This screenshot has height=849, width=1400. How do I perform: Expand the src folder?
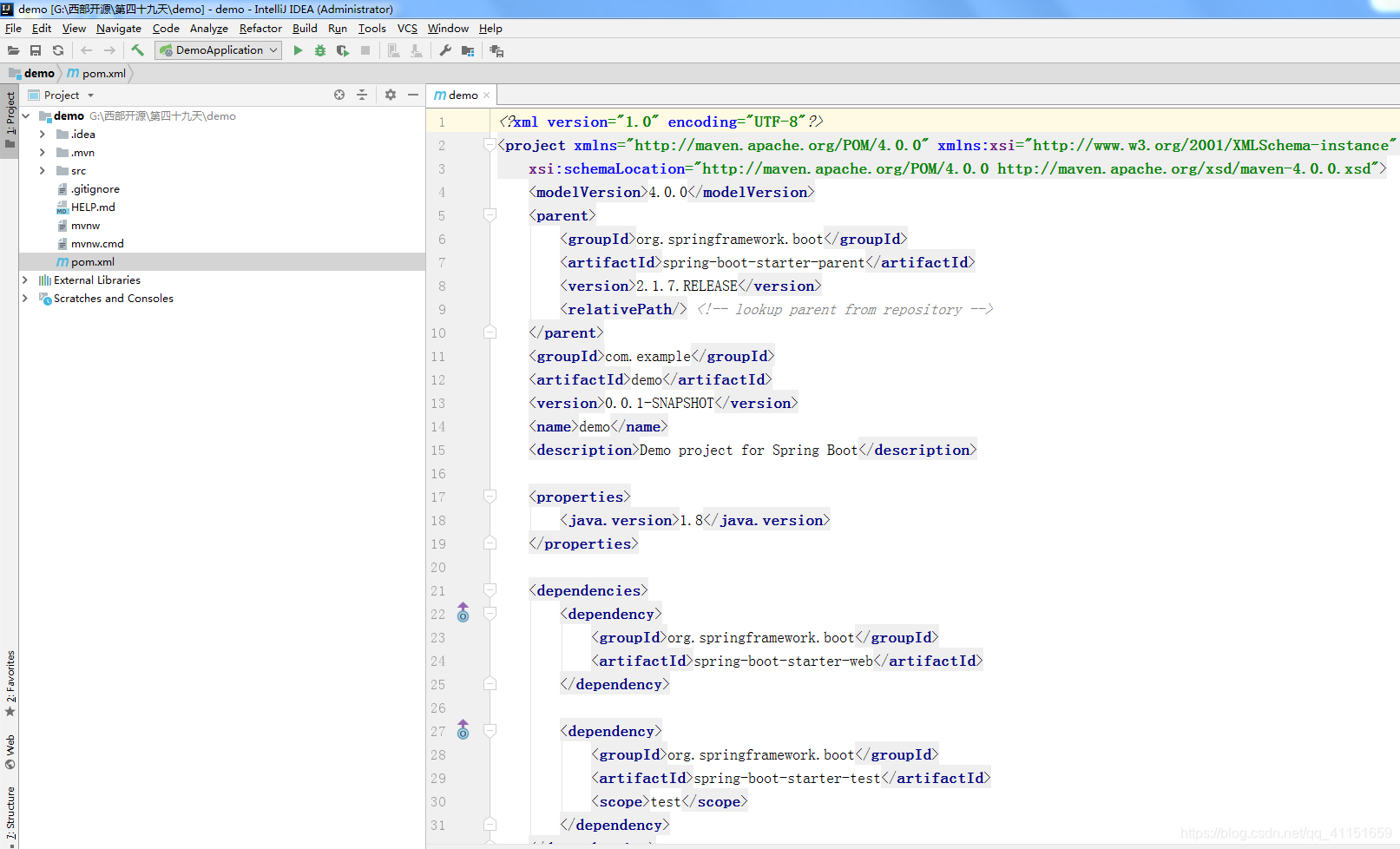43,170
